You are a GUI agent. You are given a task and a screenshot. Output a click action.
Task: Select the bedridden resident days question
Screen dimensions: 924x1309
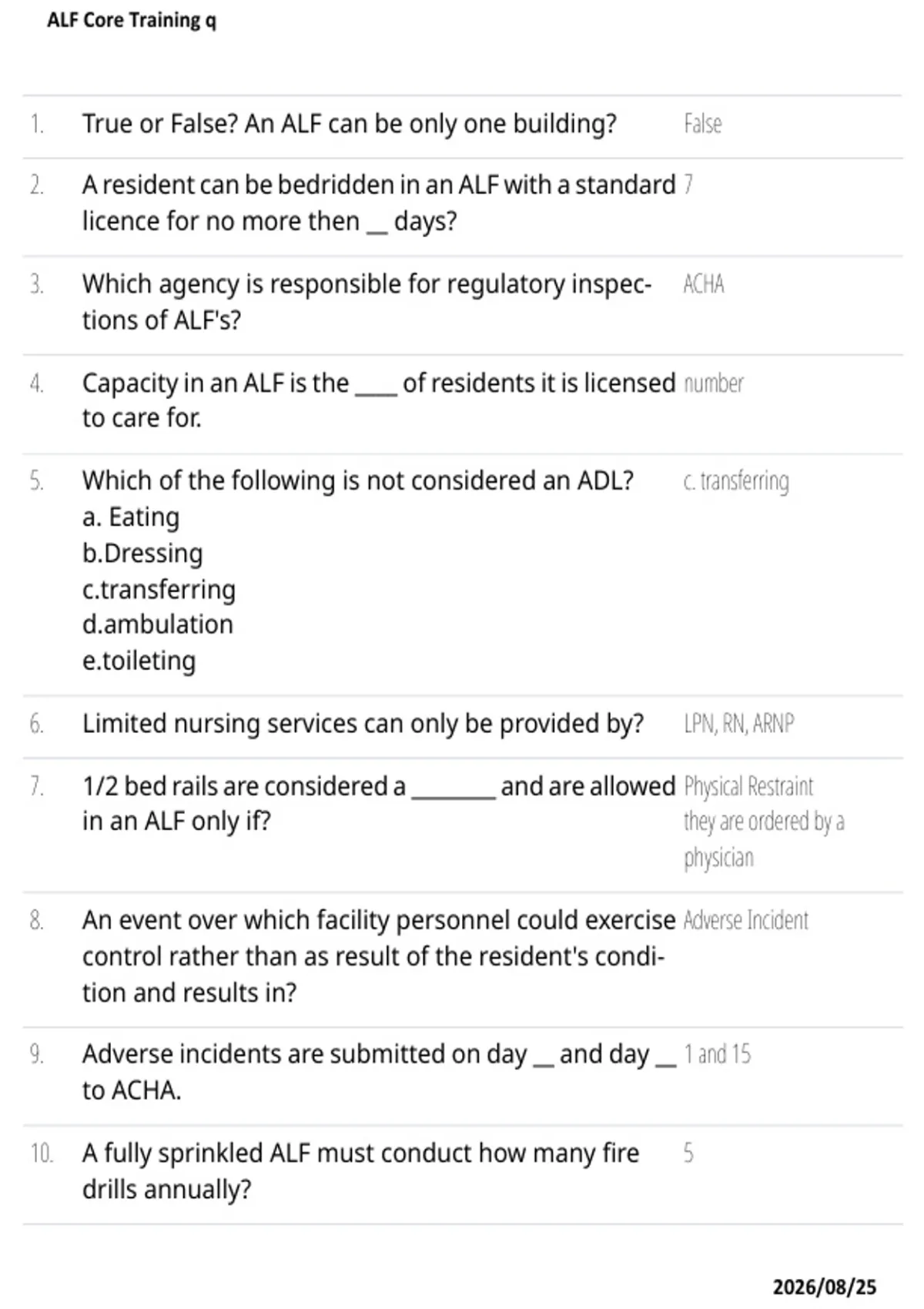pos(379,203)
